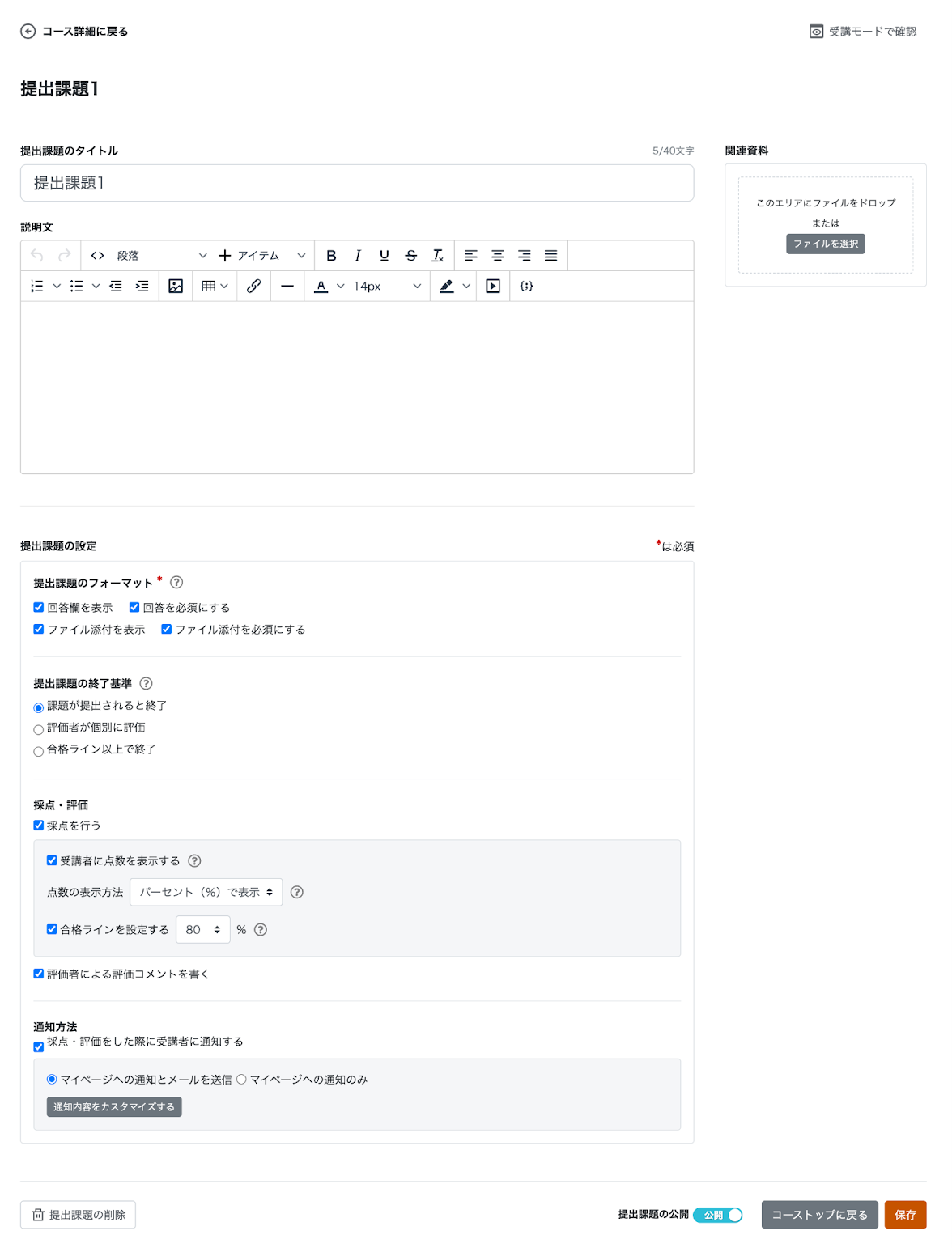
Task: Toggle source code view icon
Action: [98, 256]
